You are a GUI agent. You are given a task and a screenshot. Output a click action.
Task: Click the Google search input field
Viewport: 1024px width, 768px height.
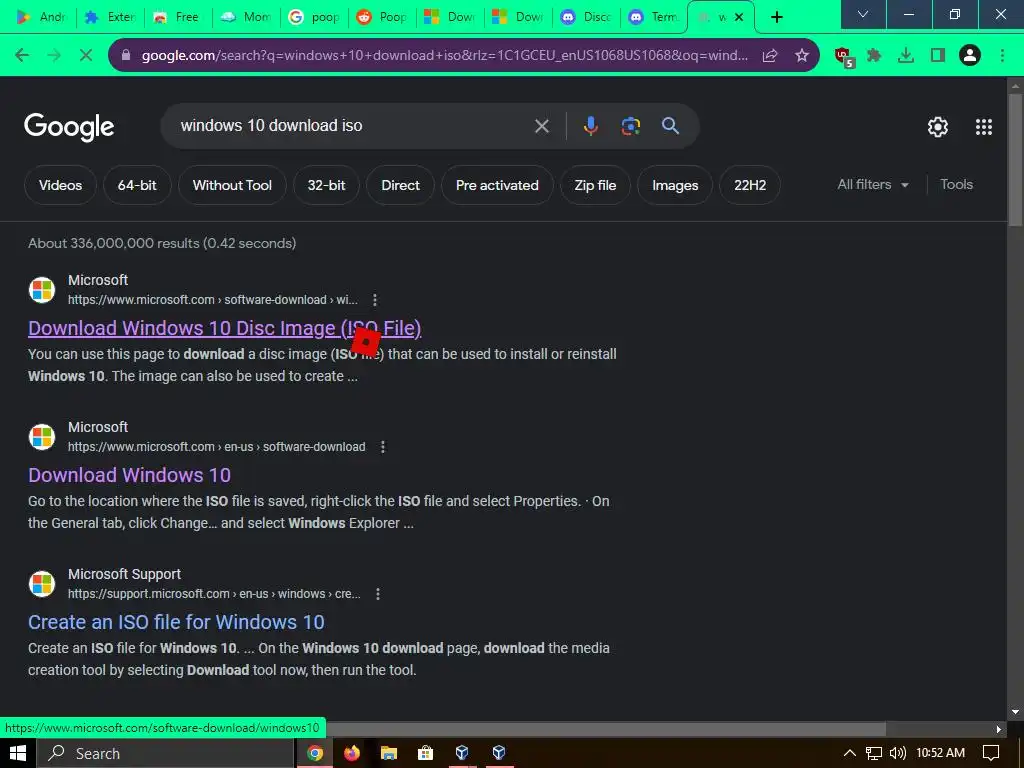(x=353, y=125)
